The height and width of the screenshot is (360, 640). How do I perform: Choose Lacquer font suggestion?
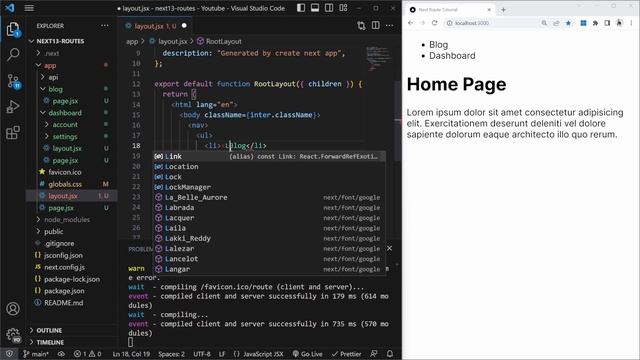(269, 218)
